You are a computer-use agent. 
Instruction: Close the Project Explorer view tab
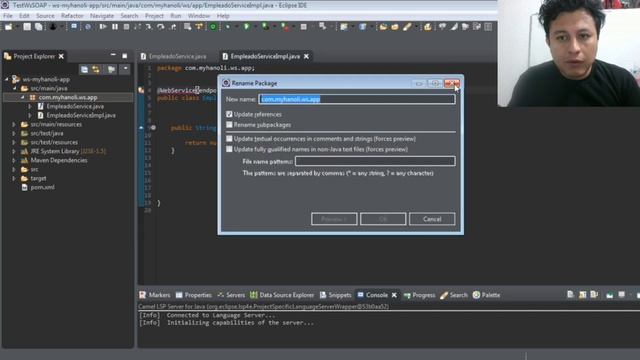coord(61,56)
